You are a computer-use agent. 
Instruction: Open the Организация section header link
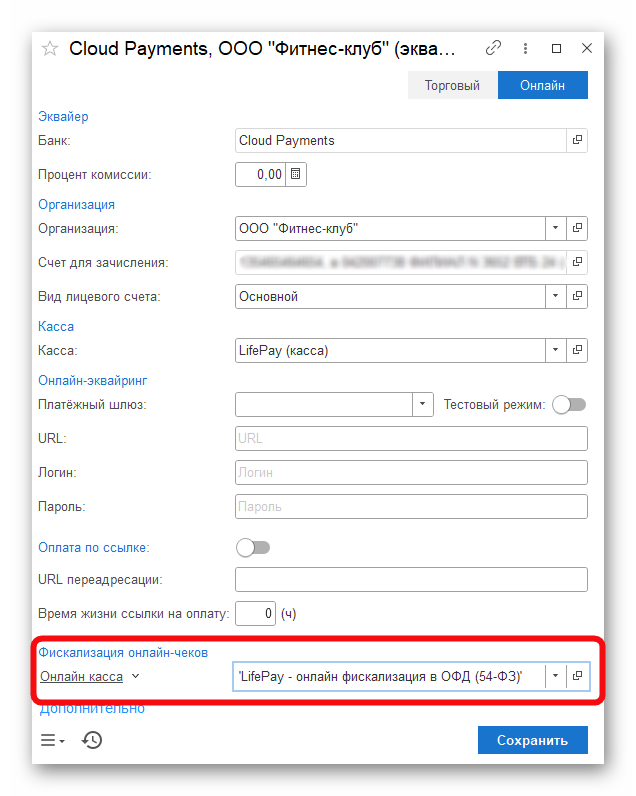(77, 204)
